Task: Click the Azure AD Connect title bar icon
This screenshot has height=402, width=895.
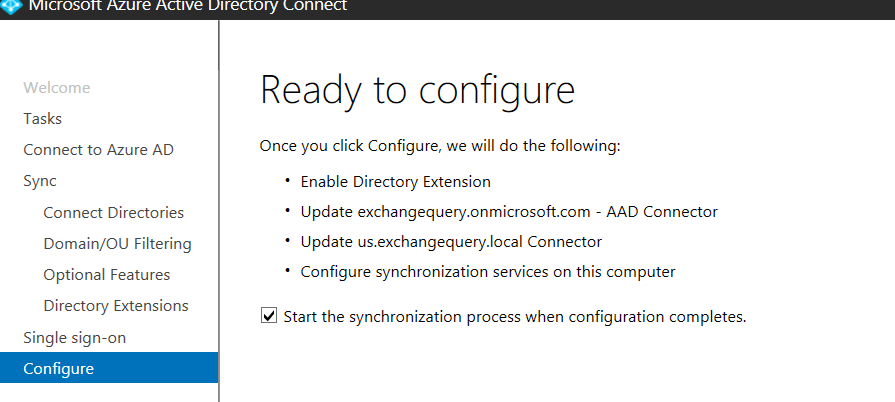Action: 11,6
